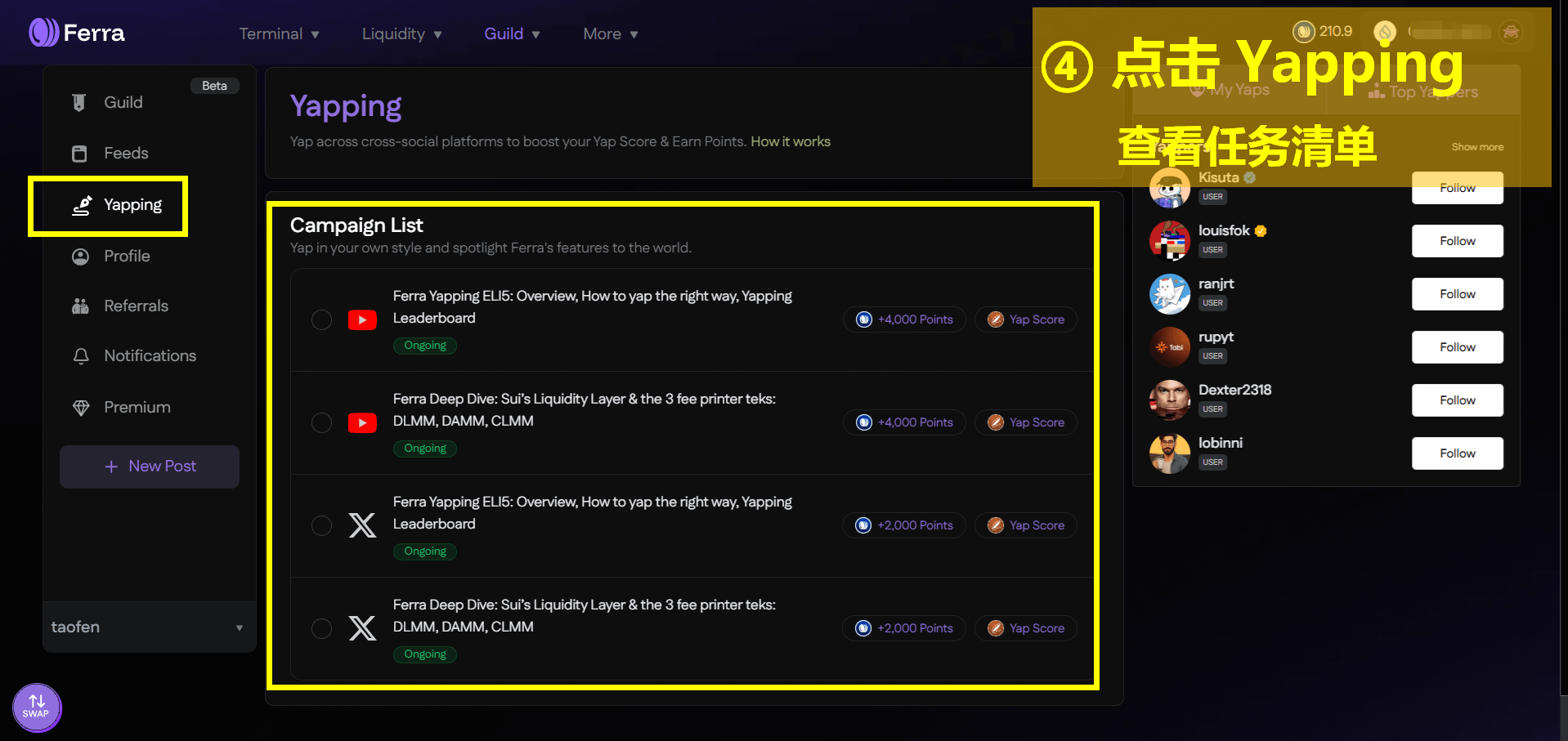This screenshot has height=741, width=1568.
Task: Open louisfok's avatar
Action: [1170, 241]
